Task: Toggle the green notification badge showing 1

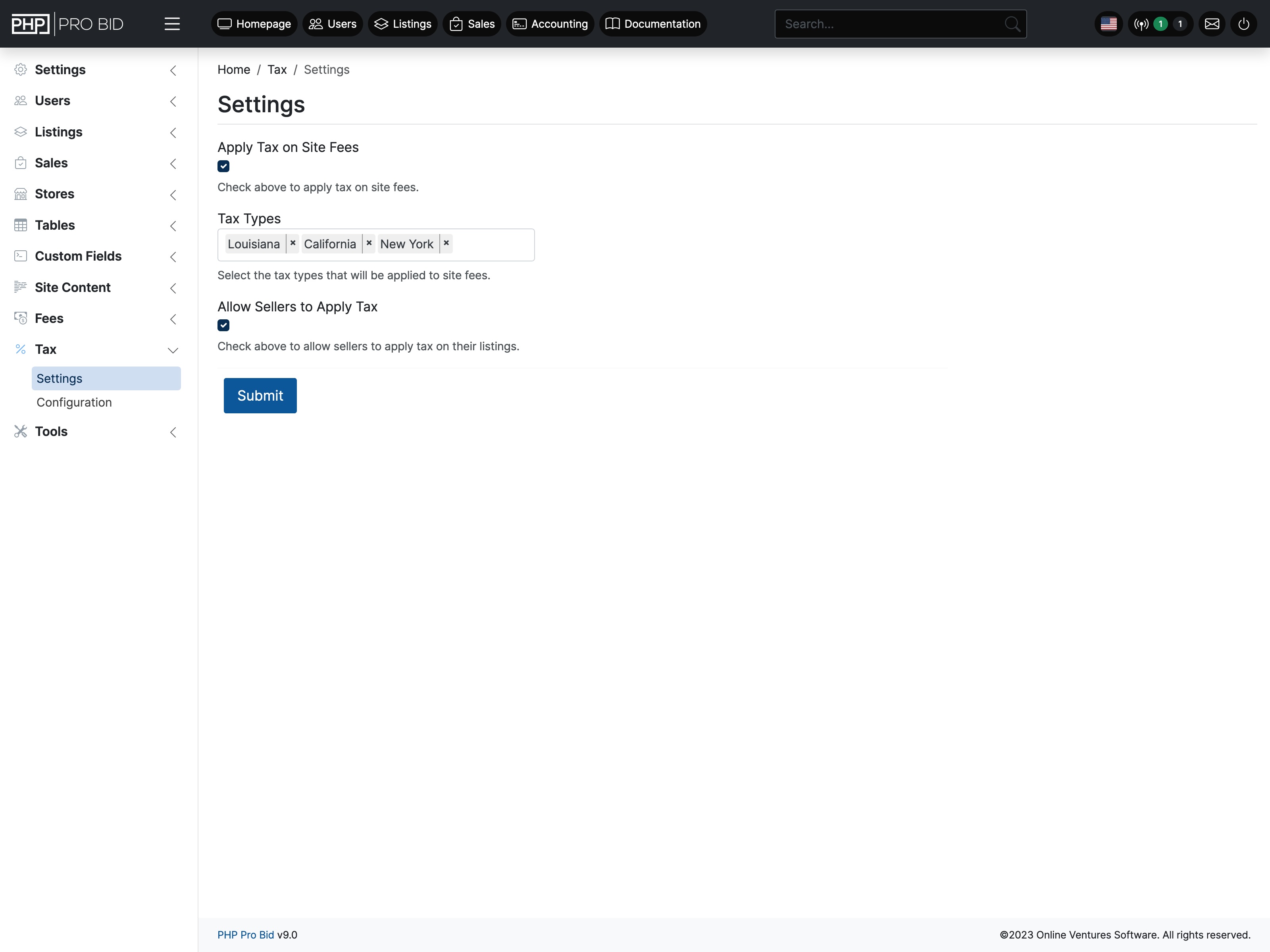Action: 1160,23
